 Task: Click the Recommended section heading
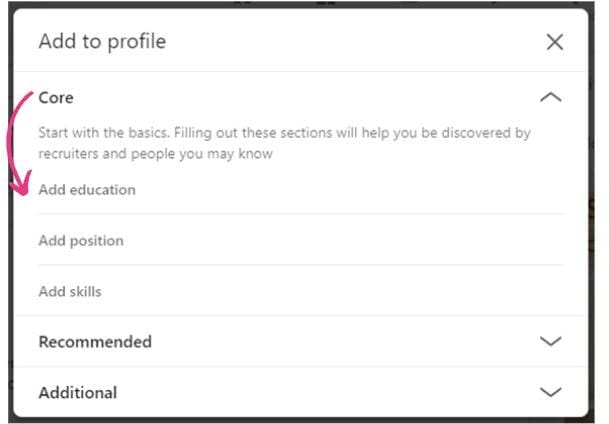(95, 341)
